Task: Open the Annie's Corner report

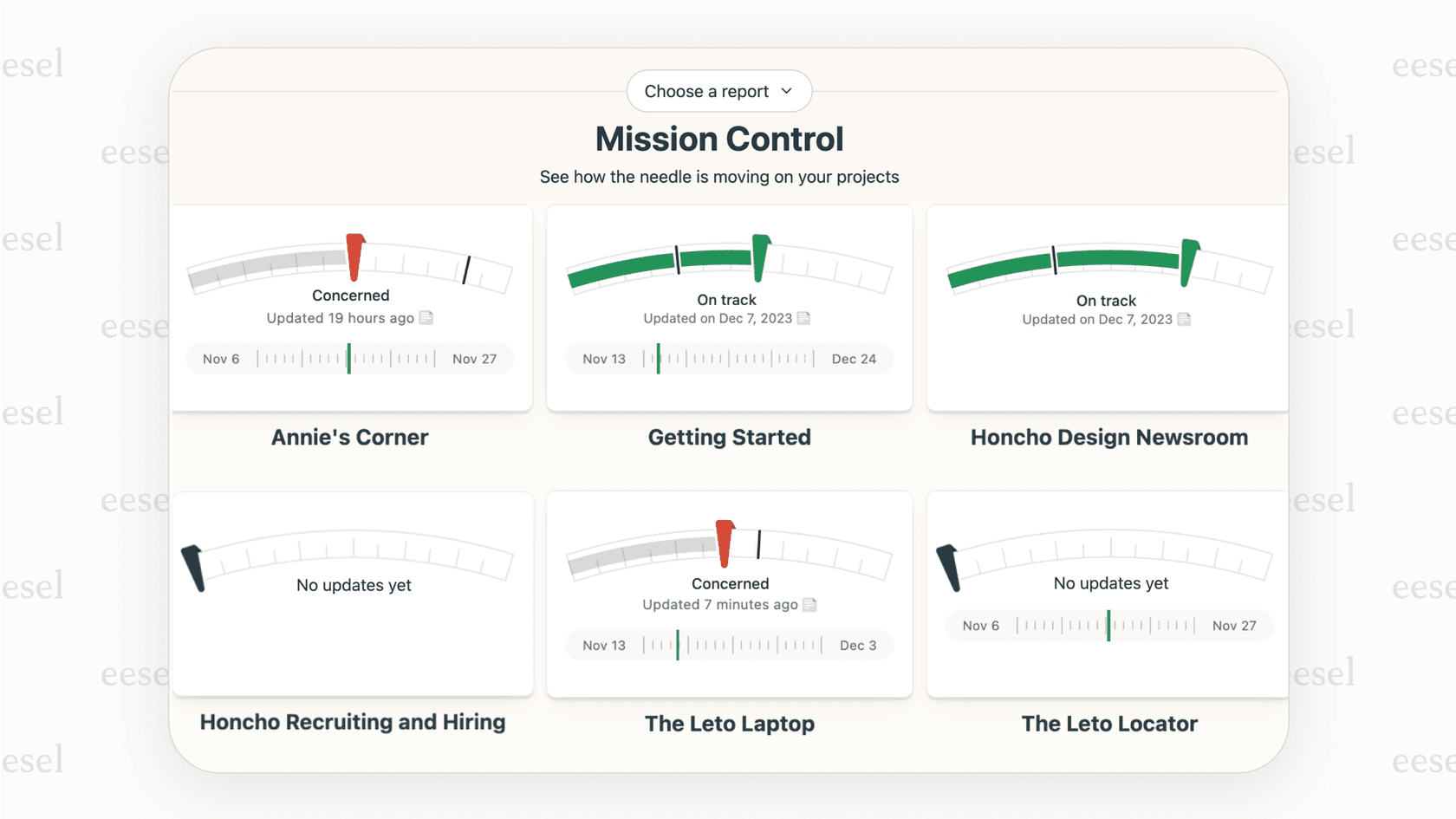Action: coord(349,438)
